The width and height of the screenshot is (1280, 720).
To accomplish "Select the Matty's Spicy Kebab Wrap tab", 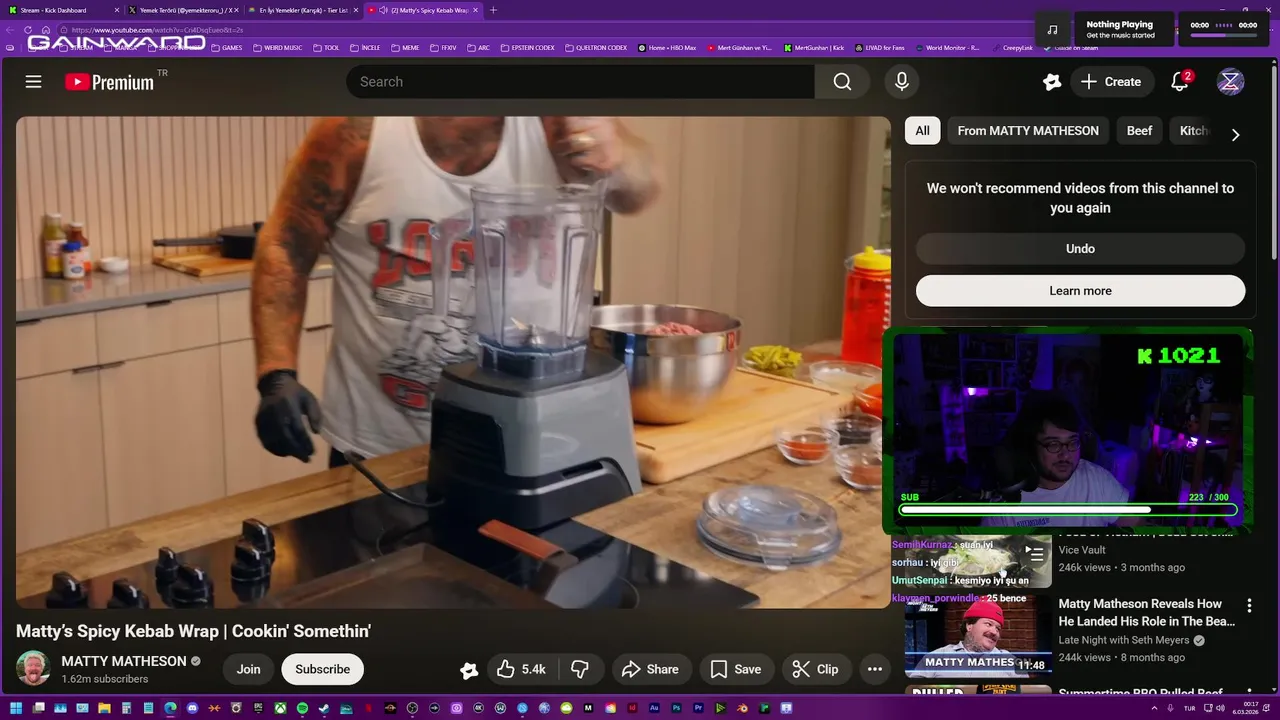I will click(x=422, y=10).
